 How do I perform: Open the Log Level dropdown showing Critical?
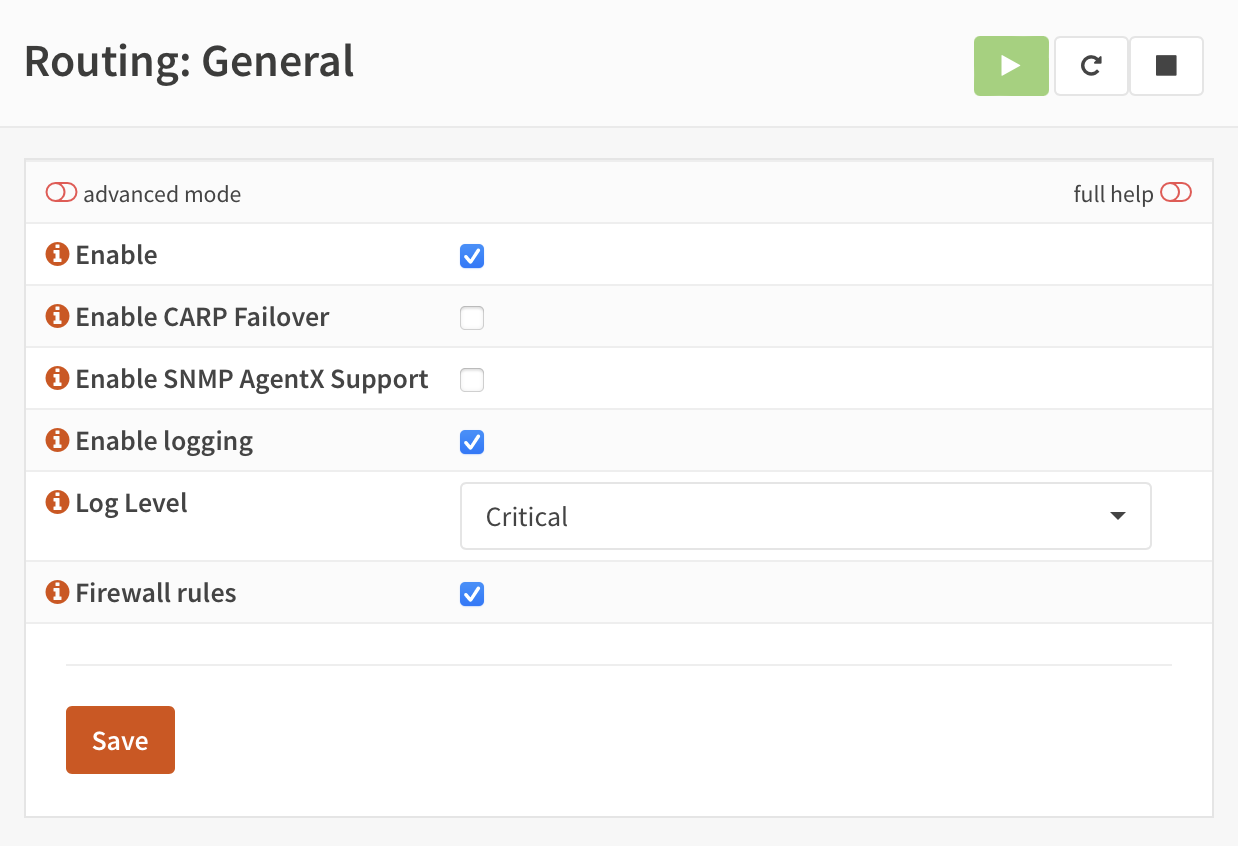click(x=806, y=516)
